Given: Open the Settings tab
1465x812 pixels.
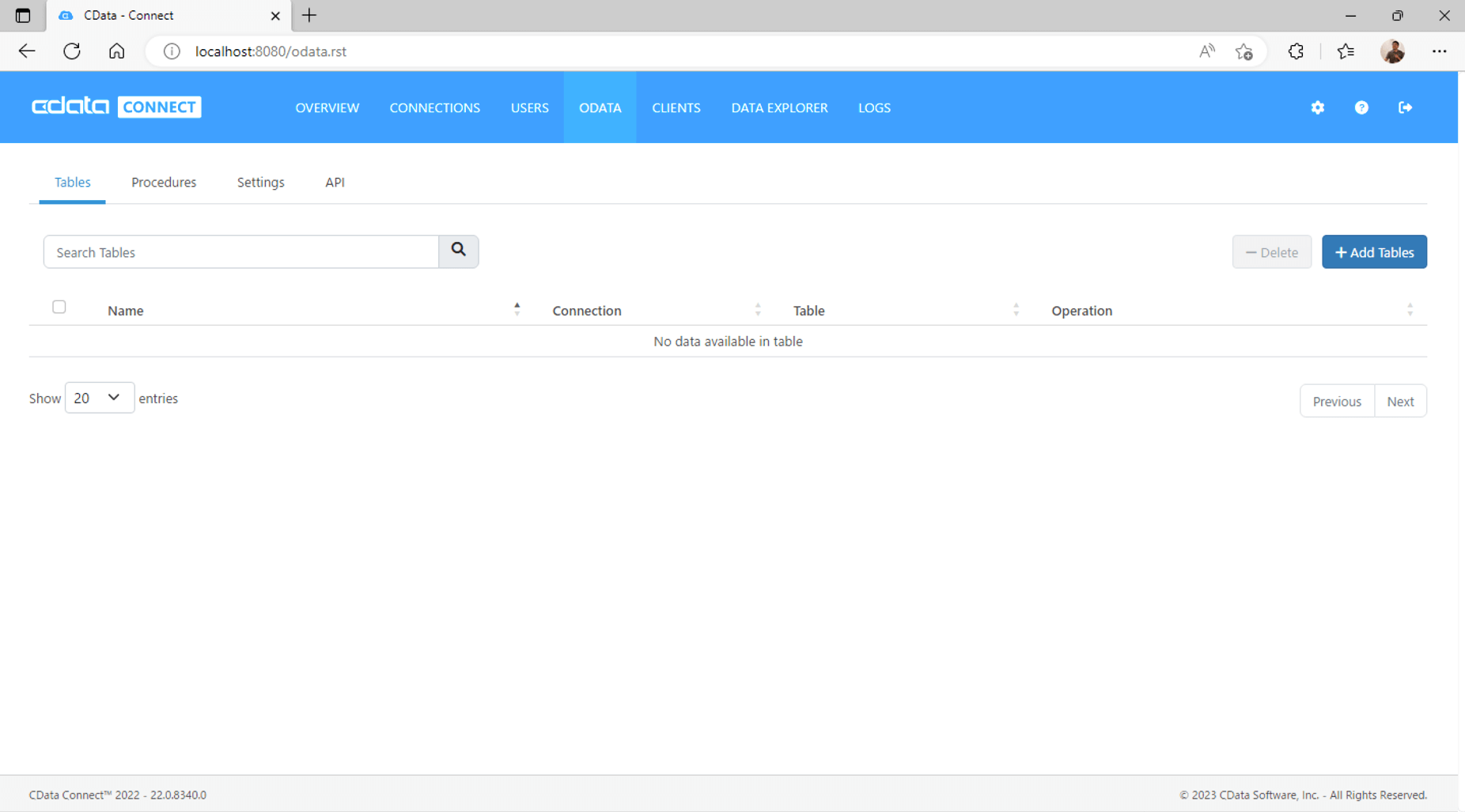Looking at the screenshot, I should [x=260, y=183].
